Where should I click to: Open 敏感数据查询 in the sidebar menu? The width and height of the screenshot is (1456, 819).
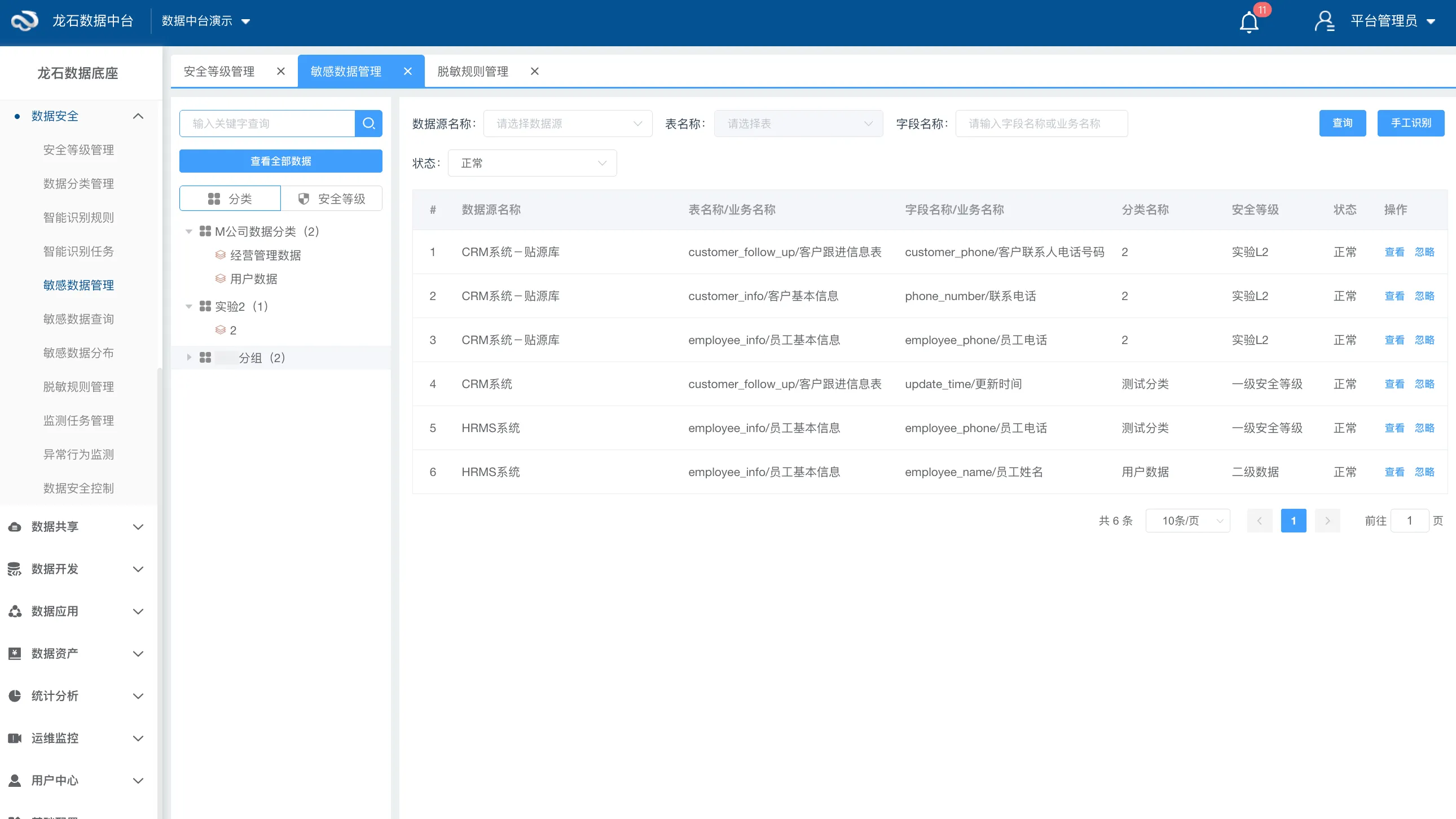(x=78, y=319)
